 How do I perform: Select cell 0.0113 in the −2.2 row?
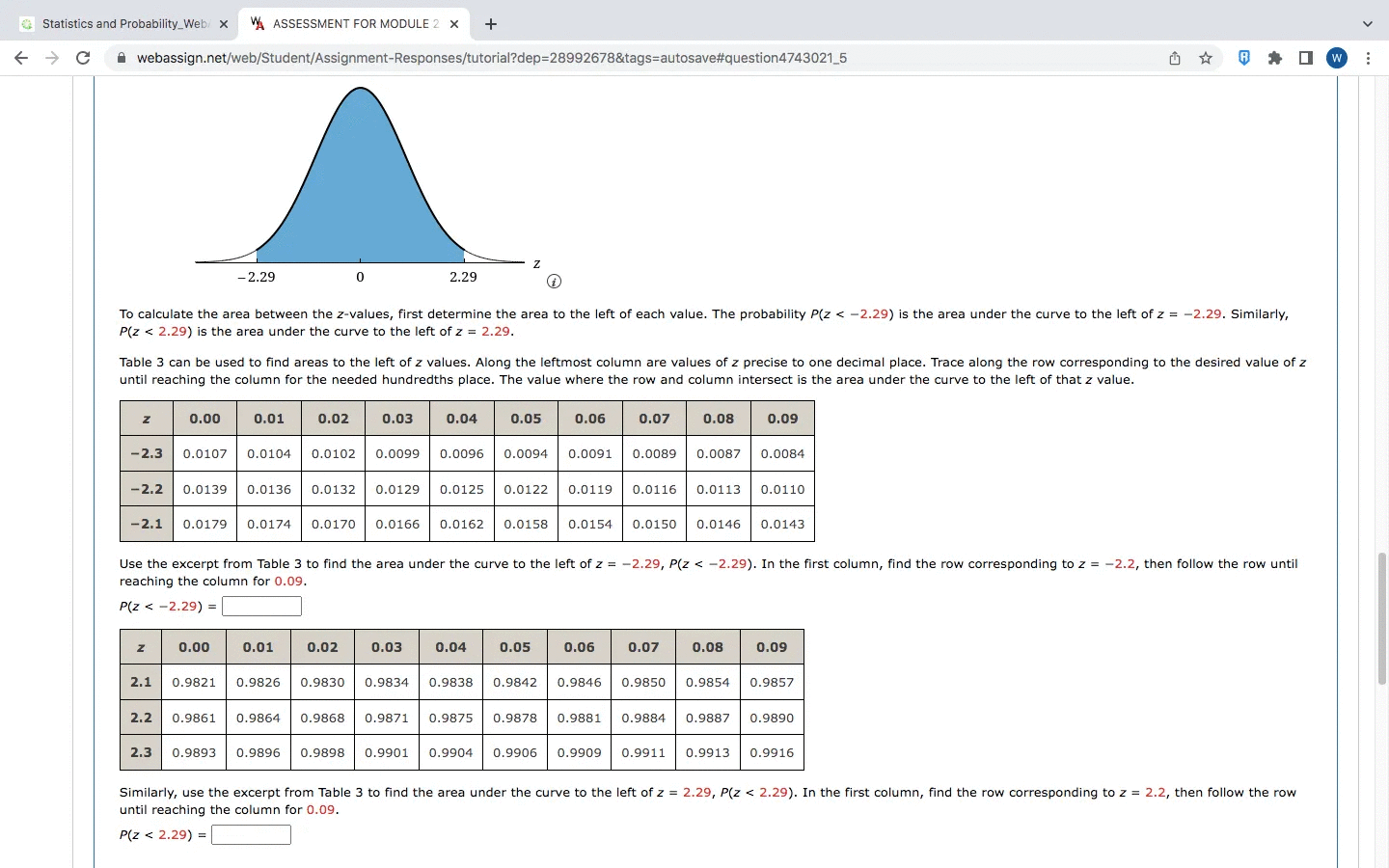[719, 489]
